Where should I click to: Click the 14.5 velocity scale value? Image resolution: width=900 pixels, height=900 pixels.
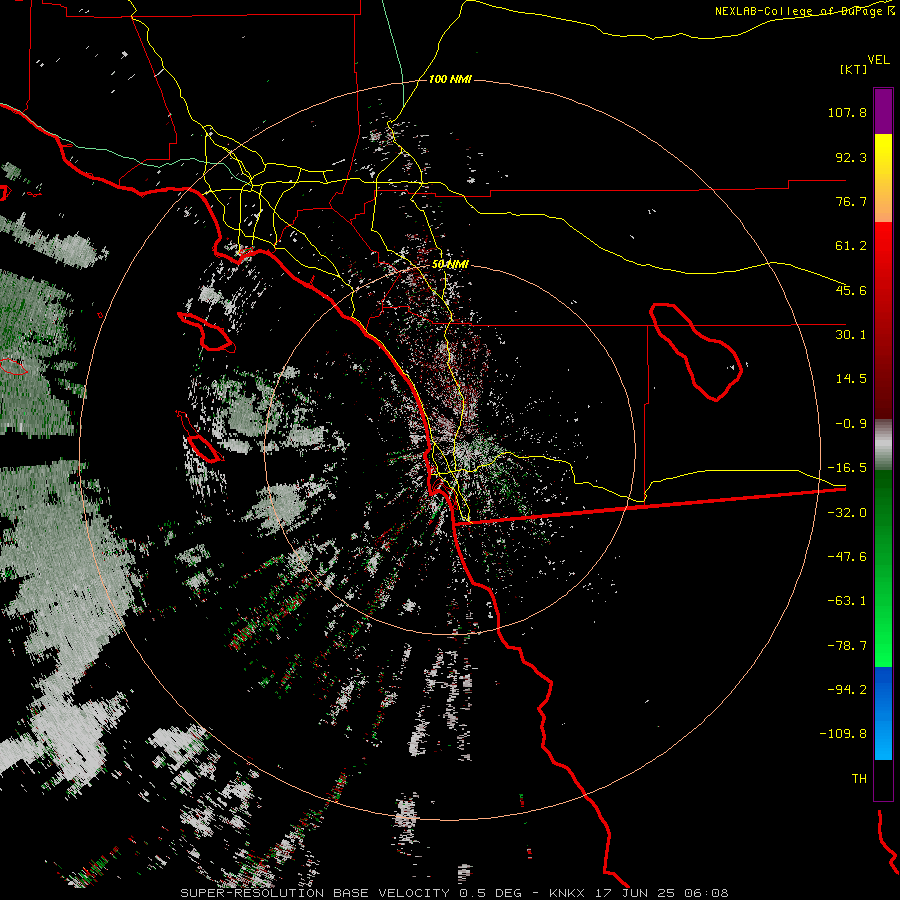click(x=851, y=379)
